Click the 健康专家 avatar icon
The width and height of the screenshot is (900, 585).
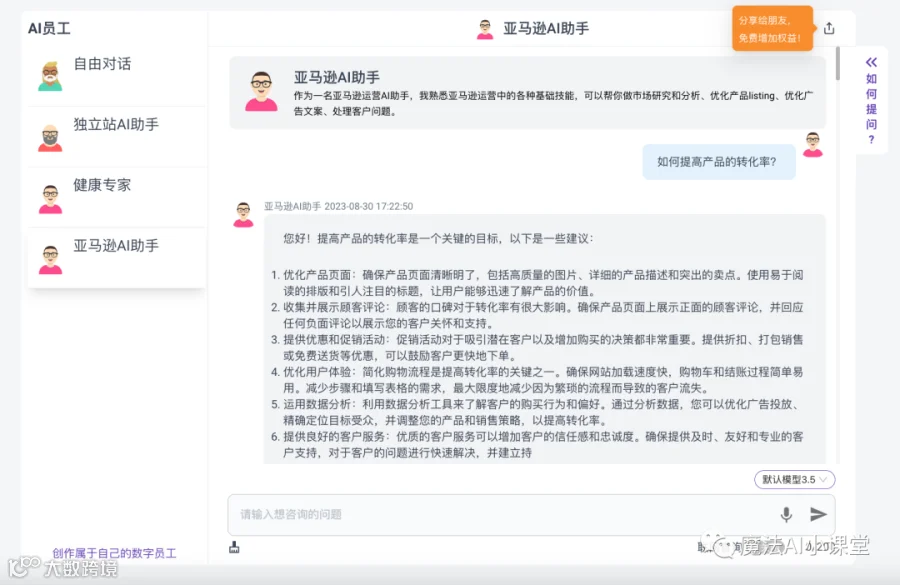pos(51,199)
